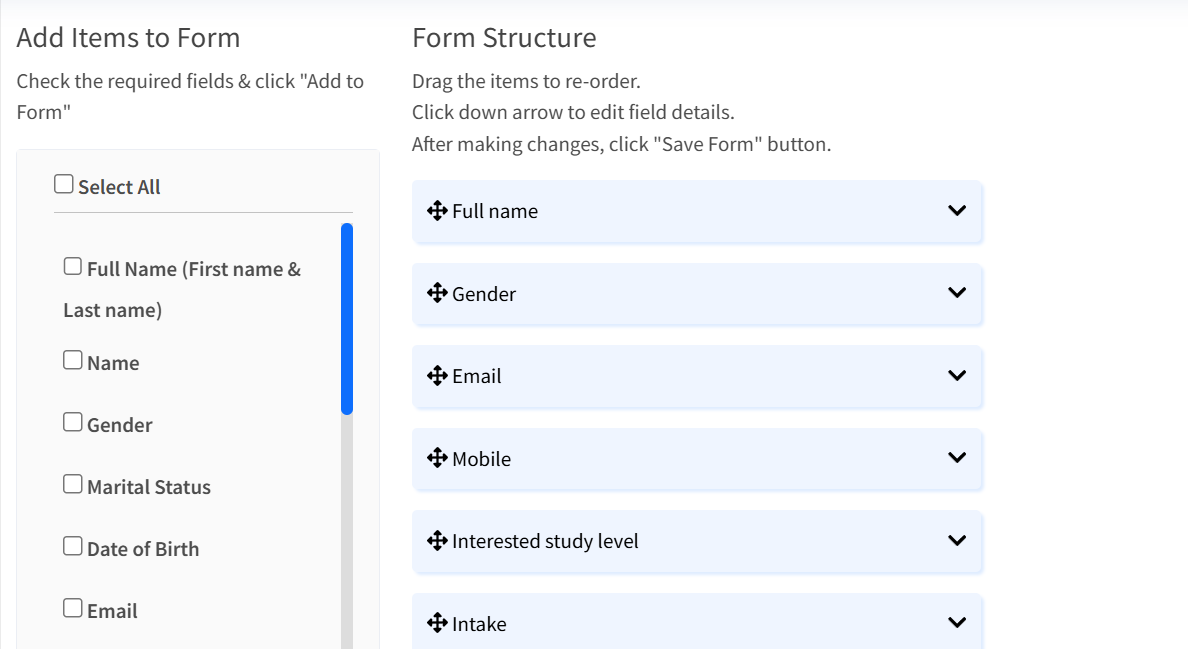Click the move icon beside Mobile
This screenshot has height=649, width=1188.
pos(437,458)
